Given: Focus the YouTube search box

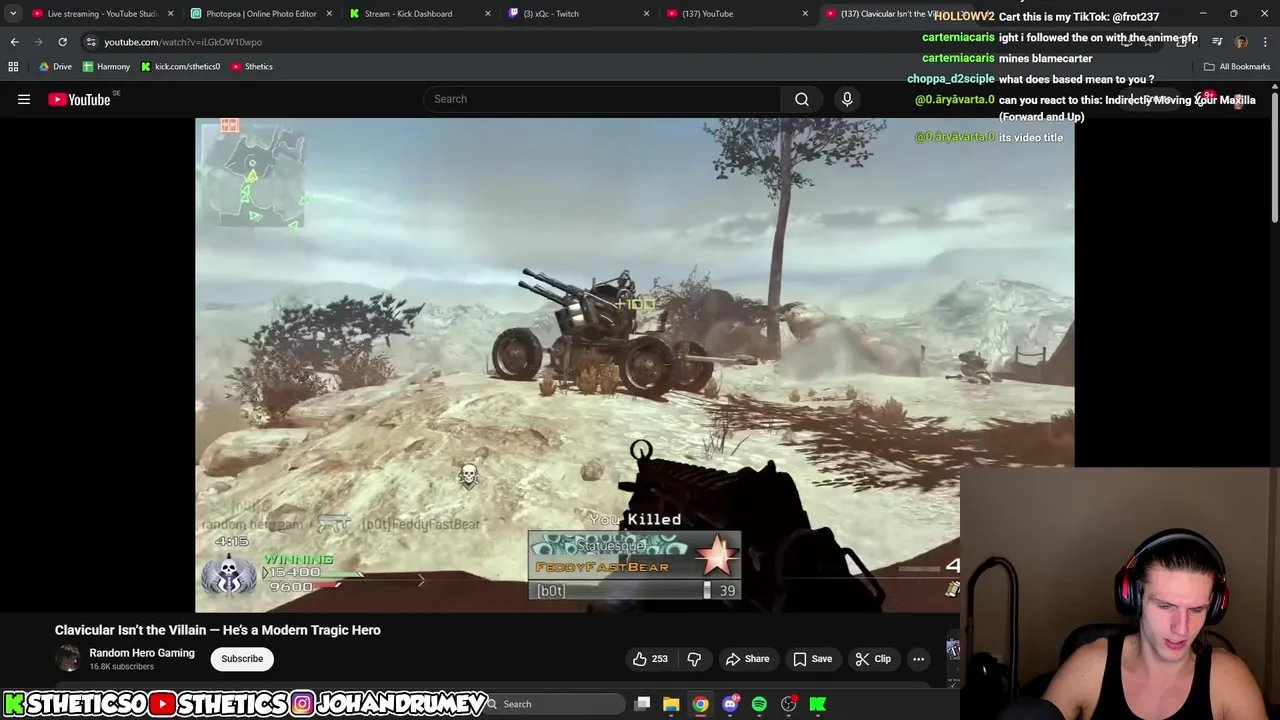Looking at the screenshot, I should tap(602, 99).
